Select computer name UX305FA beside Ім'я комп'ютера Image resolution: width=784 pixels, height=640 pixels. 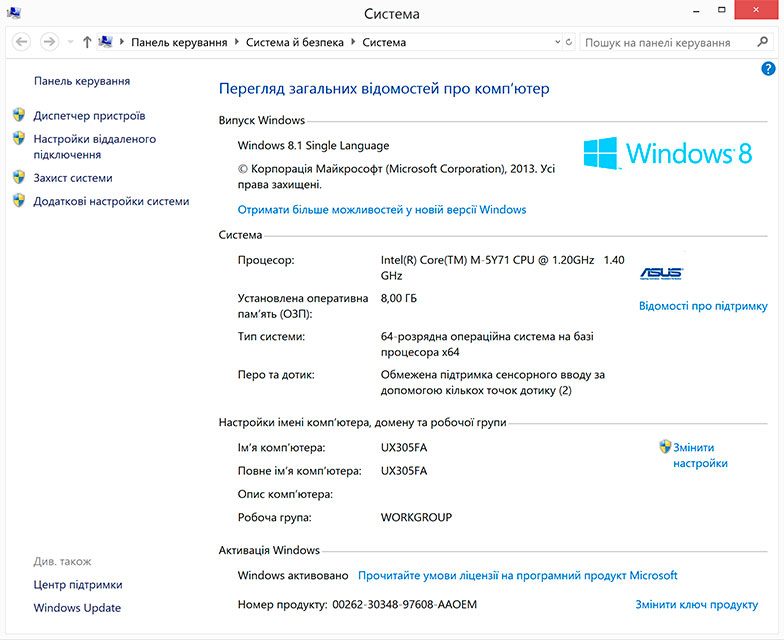[x=404, y=448]
